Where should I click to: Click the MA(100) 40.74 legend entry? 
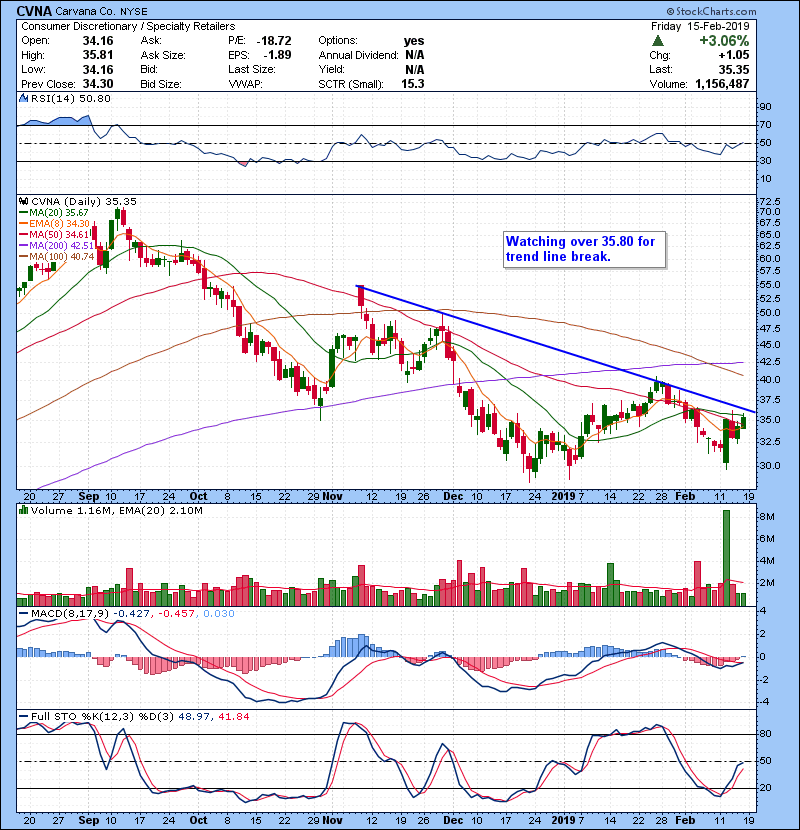click(x=57, y=256)
